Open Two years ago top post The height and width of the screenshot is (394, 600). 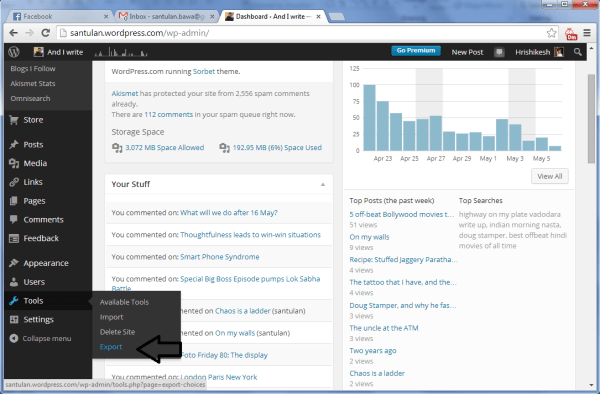tap(373, 350)
